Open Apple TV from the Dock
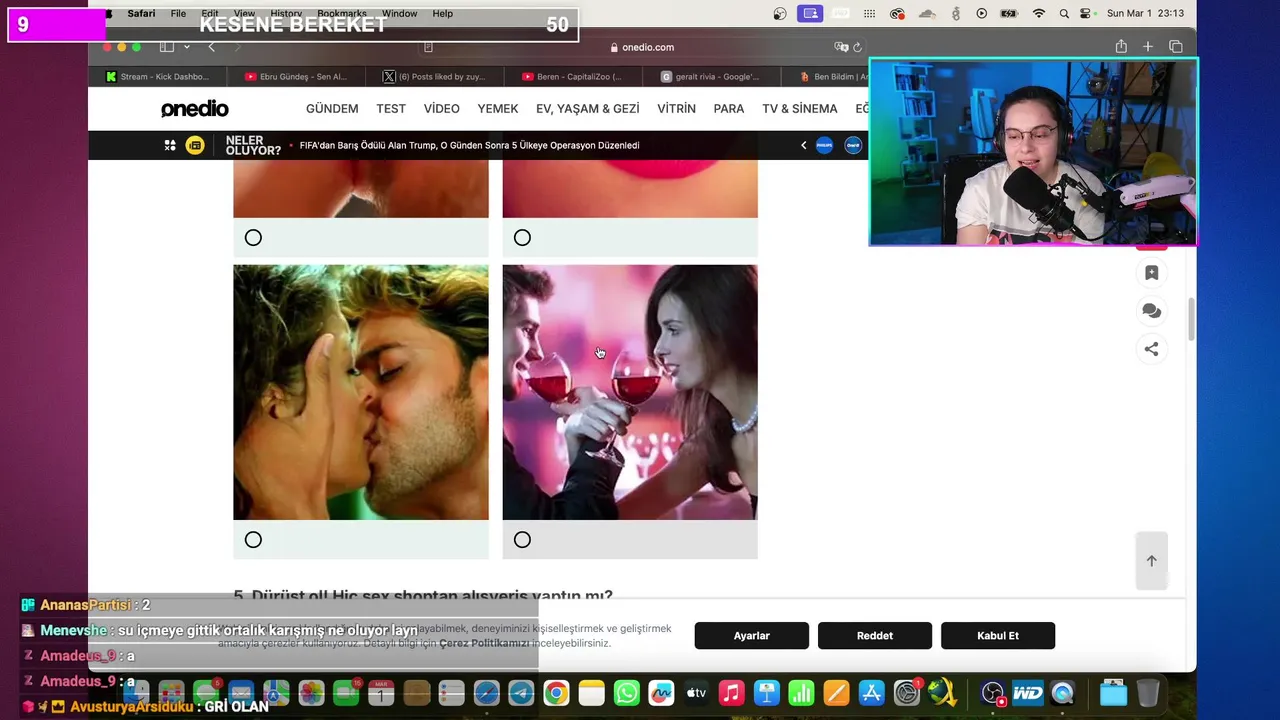Image resolution: width=1280 pixels, height=720 pixels. point(697,693)
